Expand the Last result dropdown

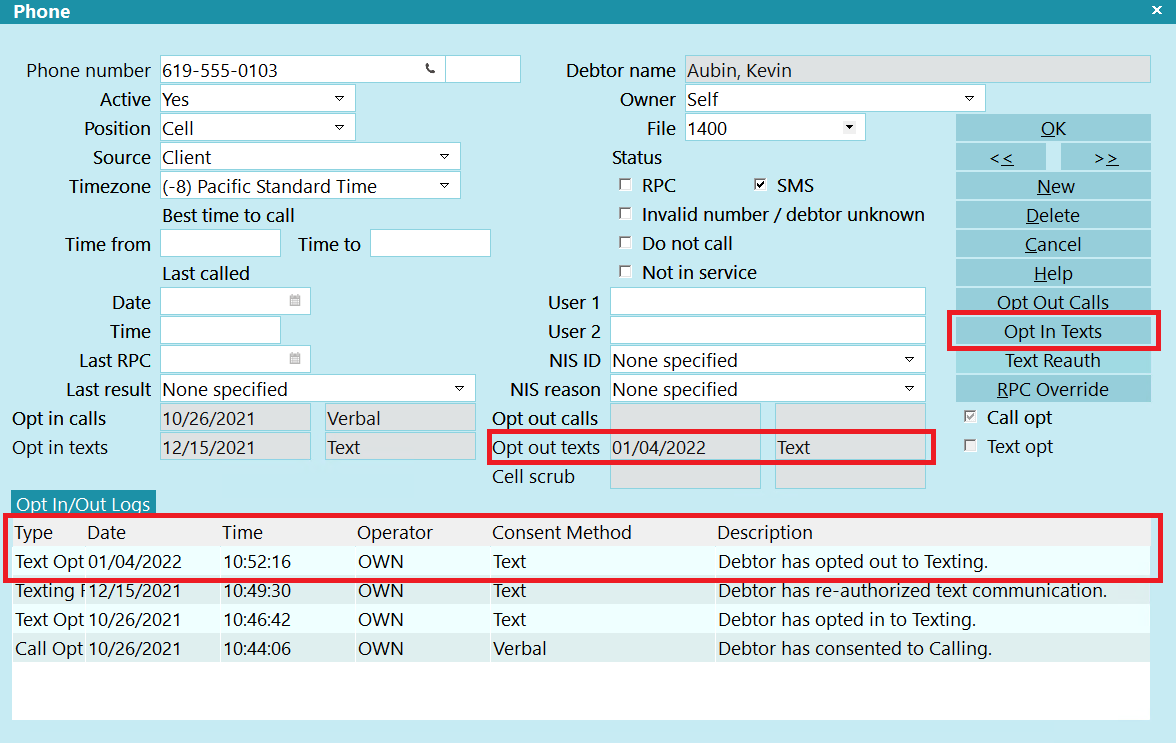(x=459, y=389)
